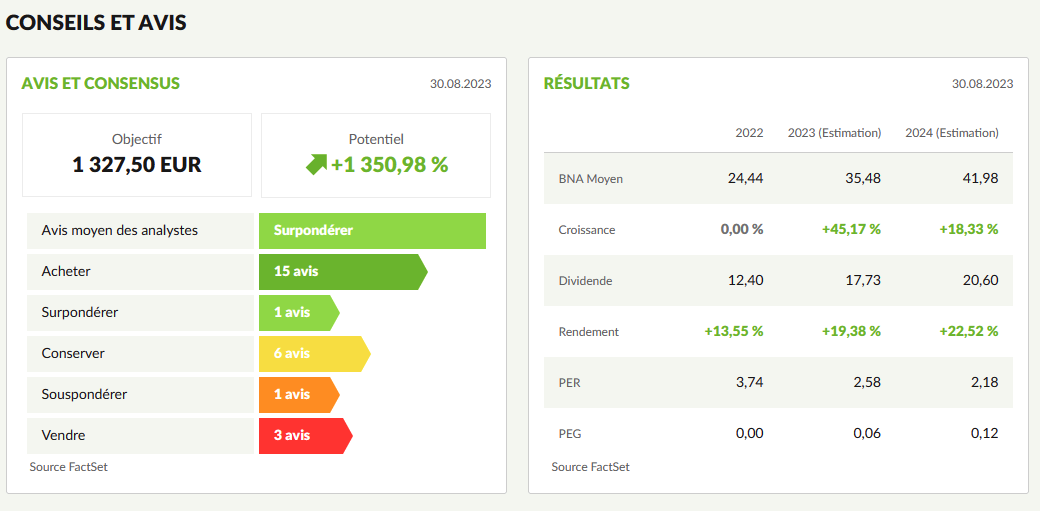Select the 1 327,50 EUR objective value

[137, 165]
